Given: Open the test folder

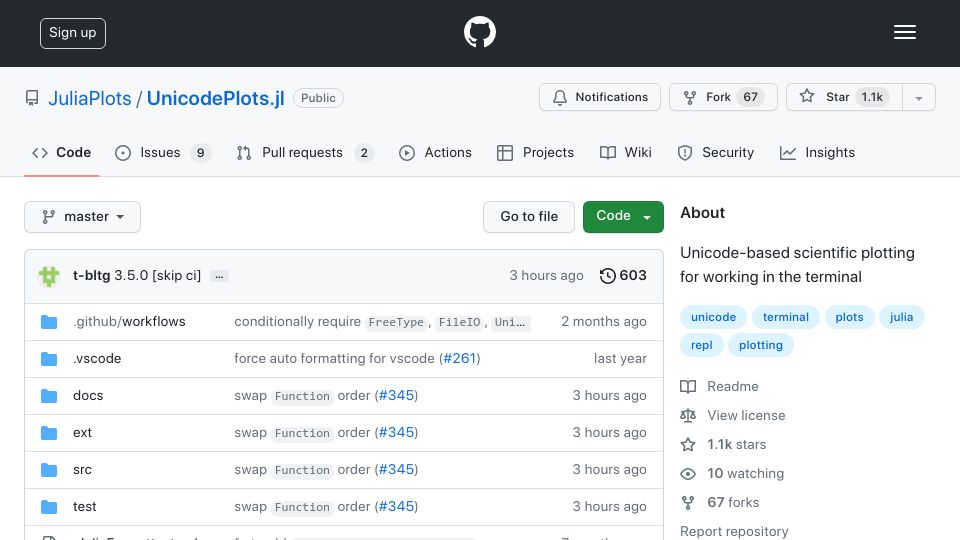Looking at the screenshot, I should (84, 507).
